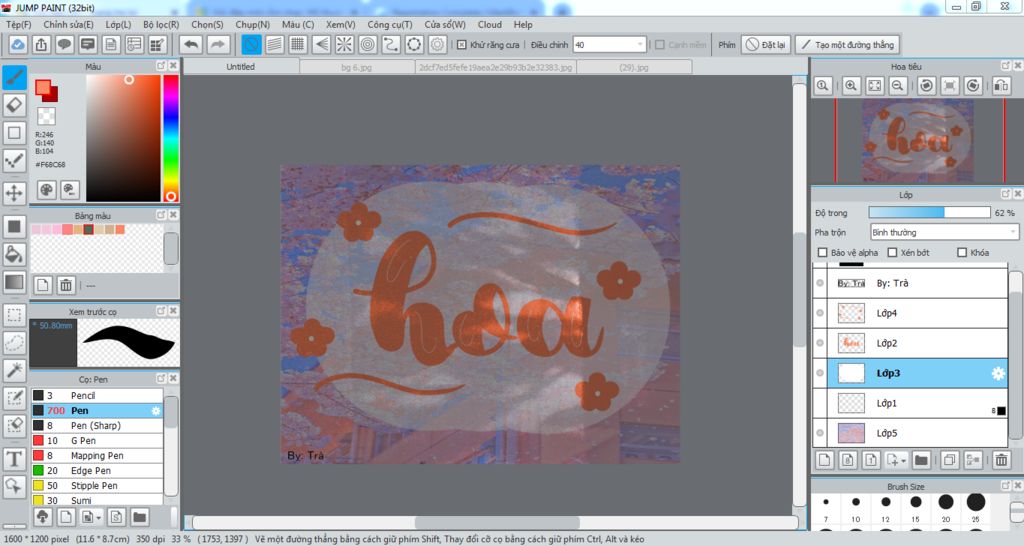Select the Eraser tool
This screenshot has height=546, width=1024.
point(14,104)
